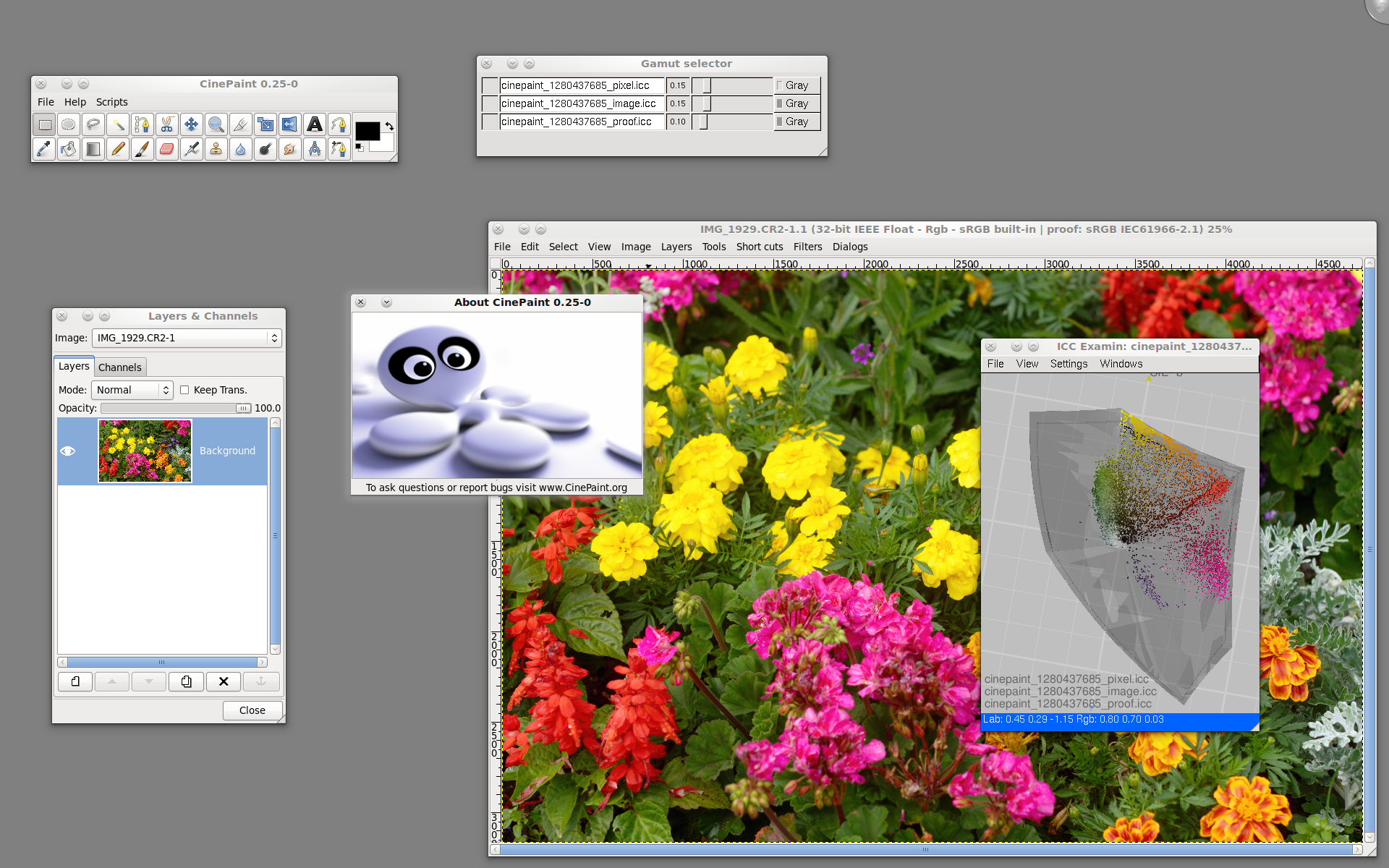Select the Airbrush tool
The height and width of the screenshot is (868, 1389).
pos(192,149)
